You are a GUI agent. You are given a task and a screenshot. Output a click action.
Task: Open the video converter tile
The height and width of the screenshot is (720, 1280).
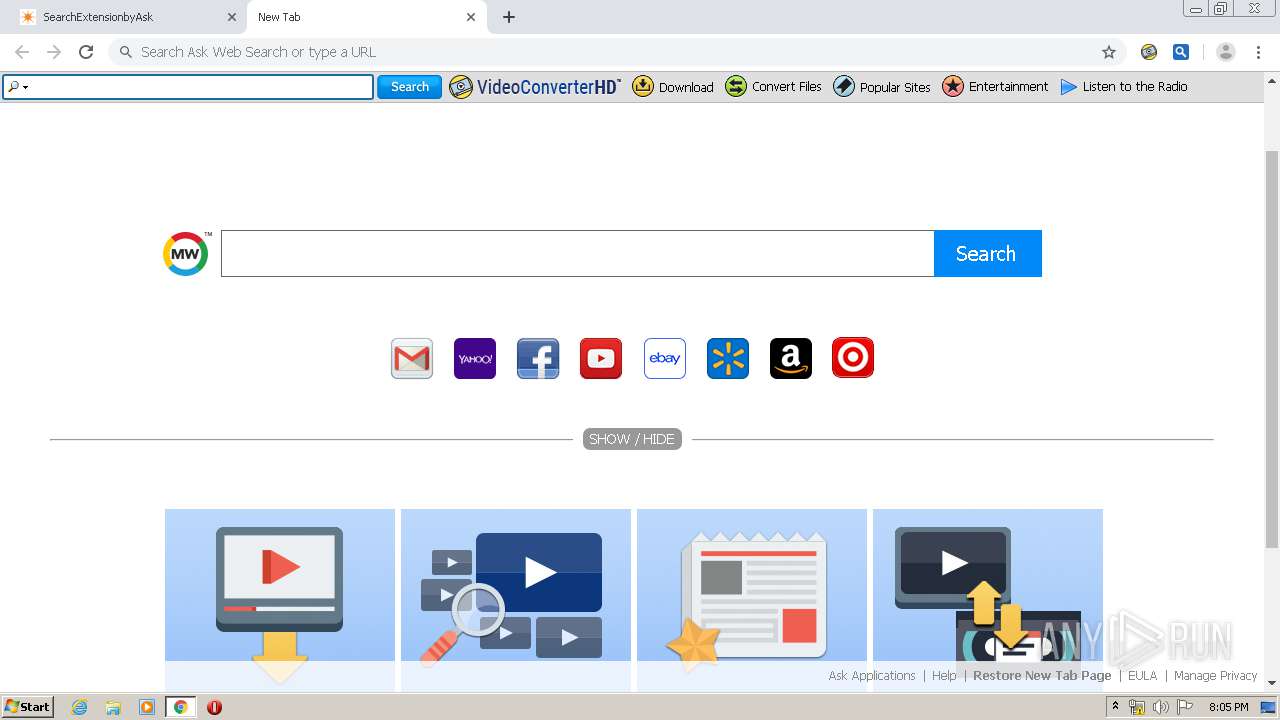pyautogui.click(x=988, y=600)
